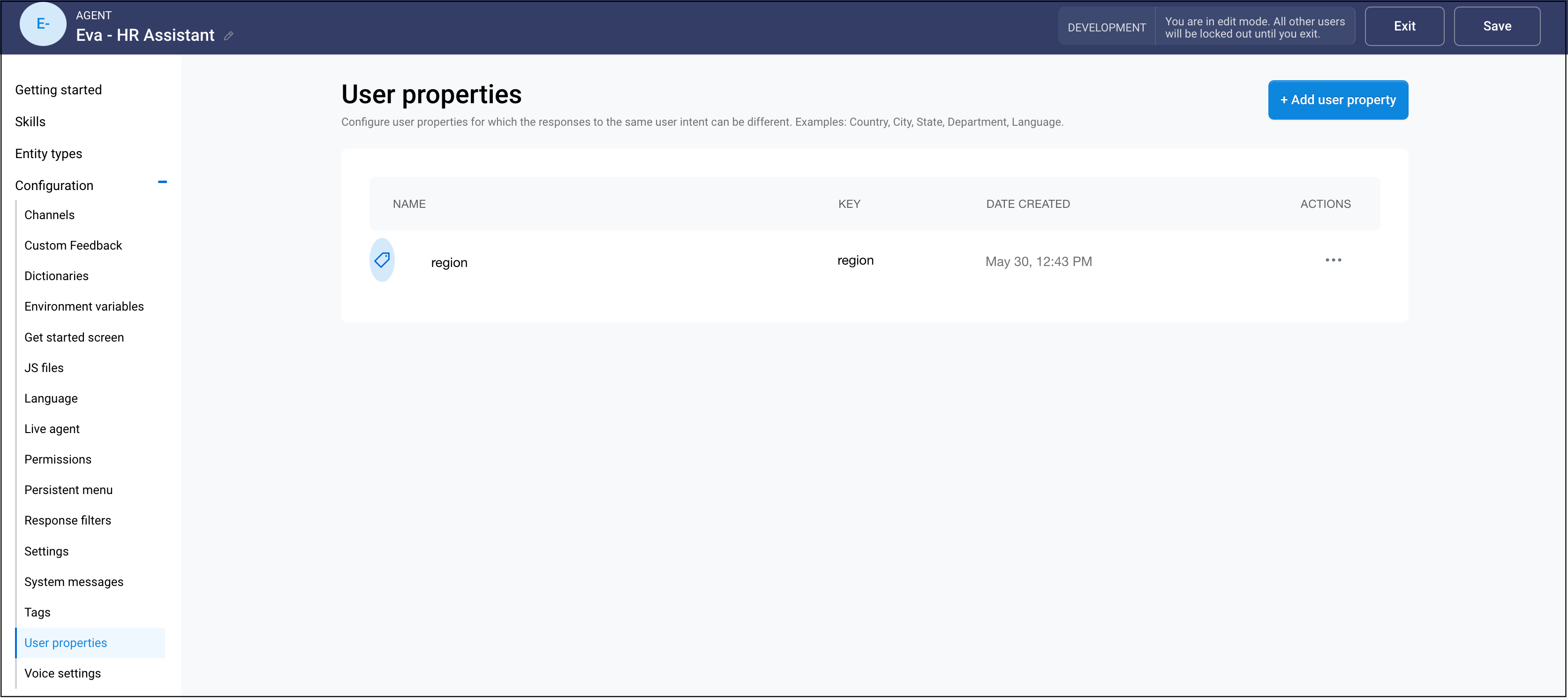Click the Add user property button
Screen dimensions: 1568x700
pos(1337,100)
